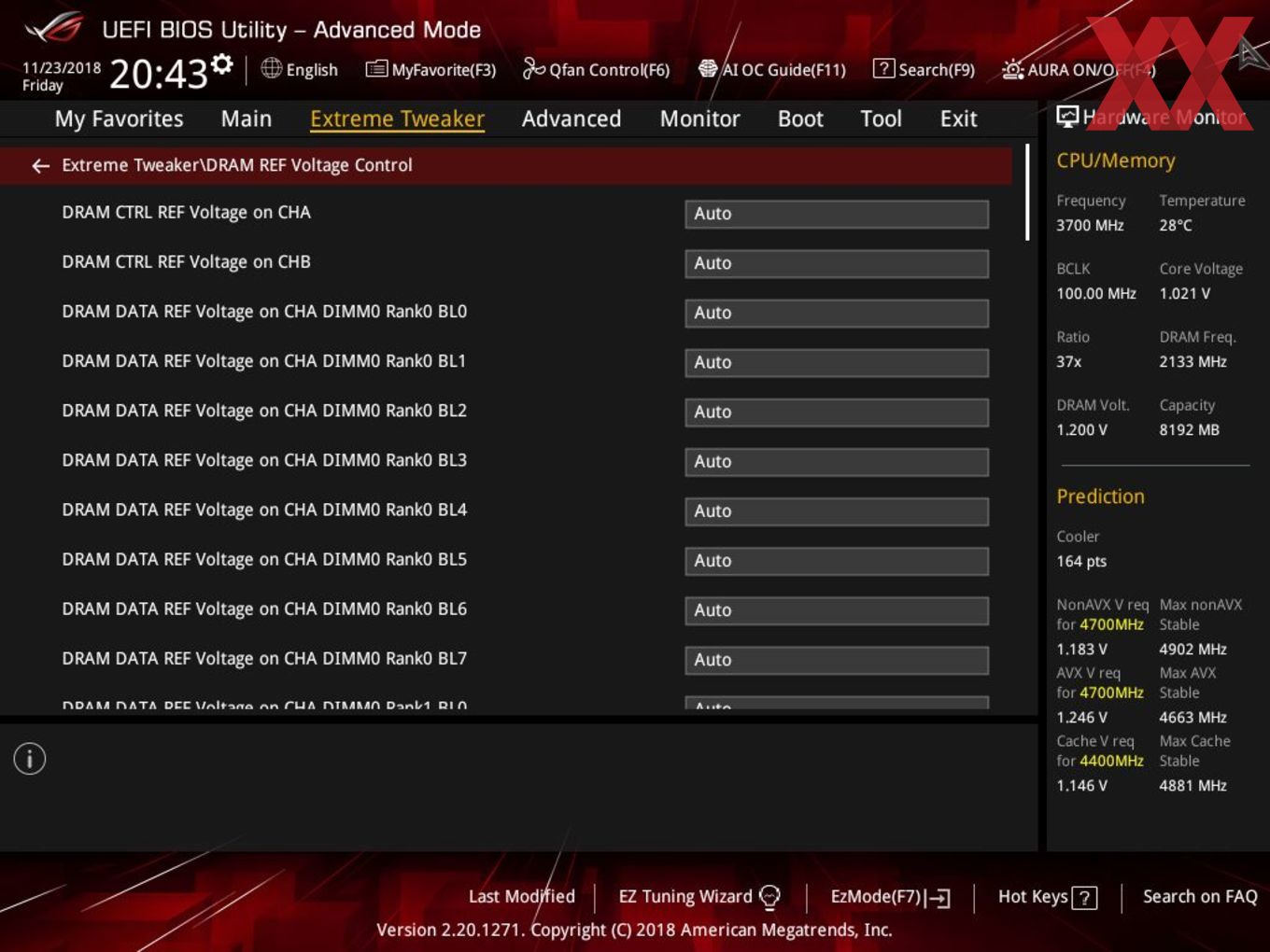
Task: Select DIMM0 Rank0 BL7 row label
Action: pos(264,658)
